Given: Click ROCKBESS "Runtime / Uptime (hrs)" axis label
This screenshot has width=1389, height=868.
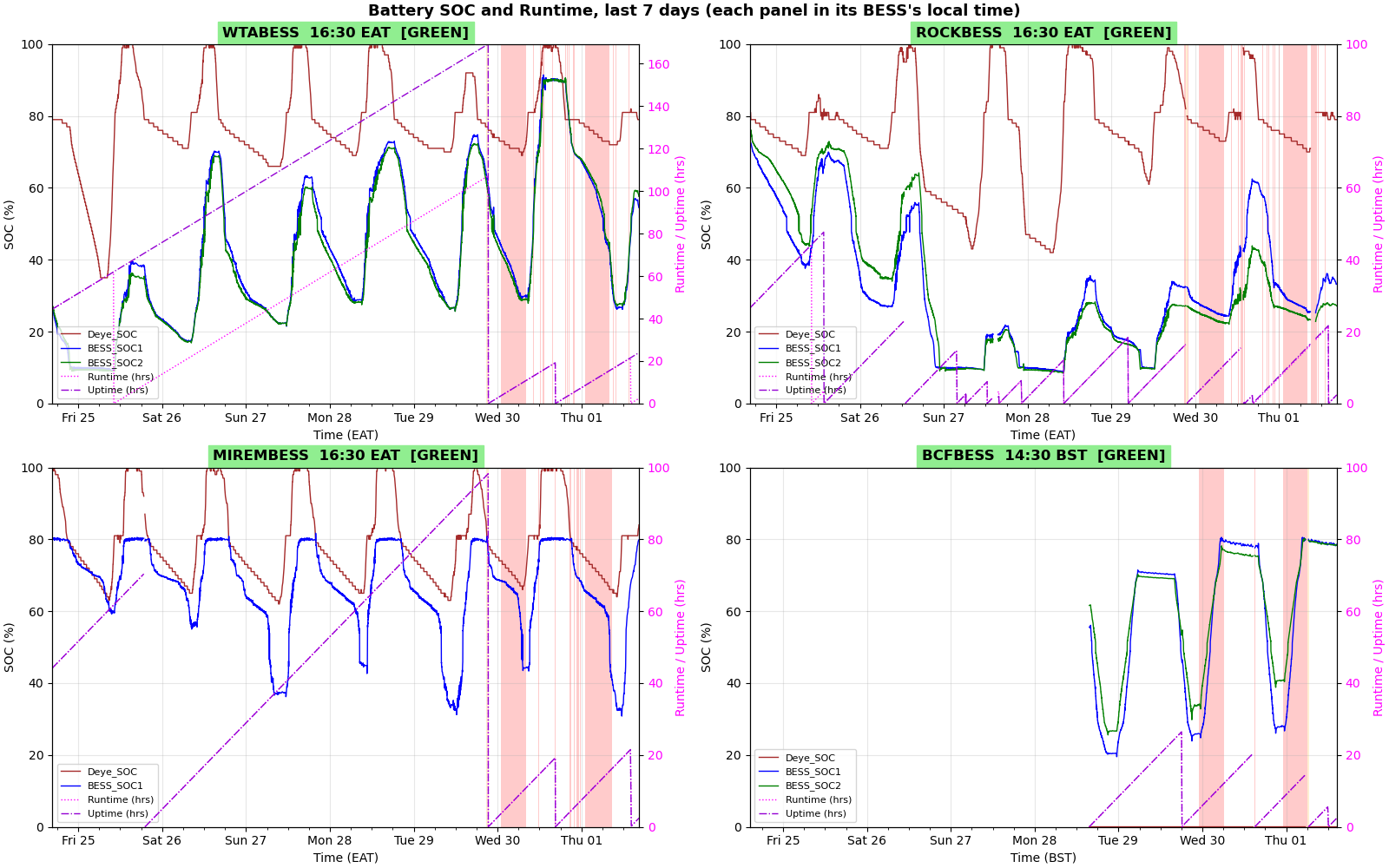Looking at the screenshot, I should [x=1378, y=224].
